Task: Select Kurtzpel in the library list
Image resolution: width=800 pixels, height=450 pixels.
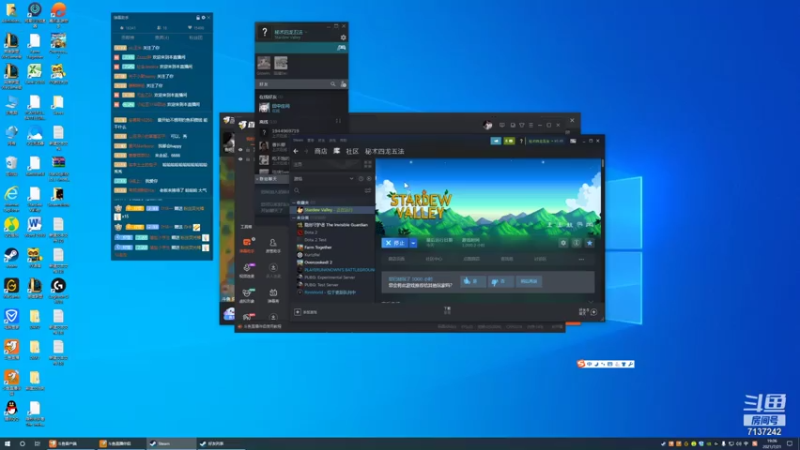Action: [332, 255]
